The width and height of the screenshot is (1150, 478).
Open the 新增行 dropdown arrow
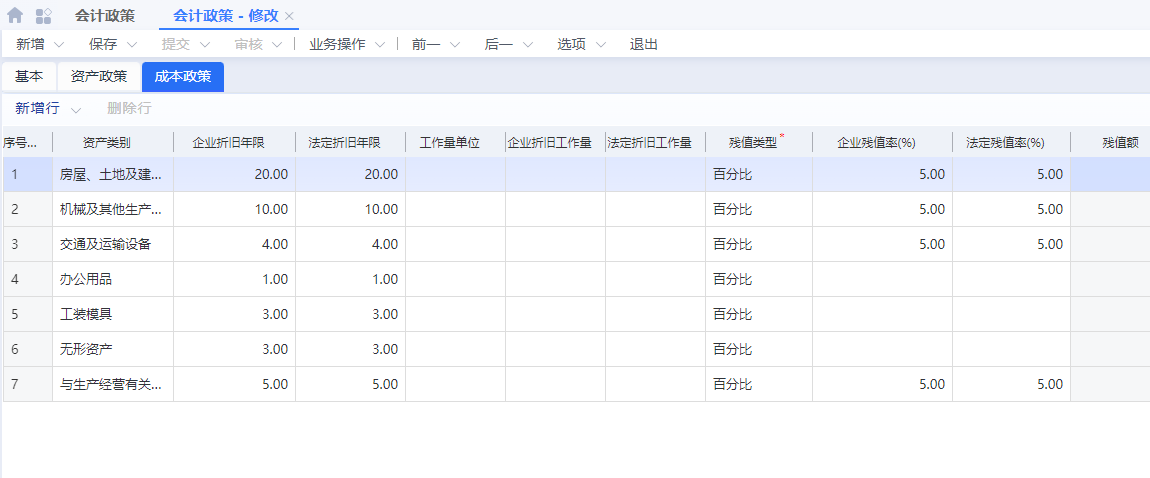[76, 109]
